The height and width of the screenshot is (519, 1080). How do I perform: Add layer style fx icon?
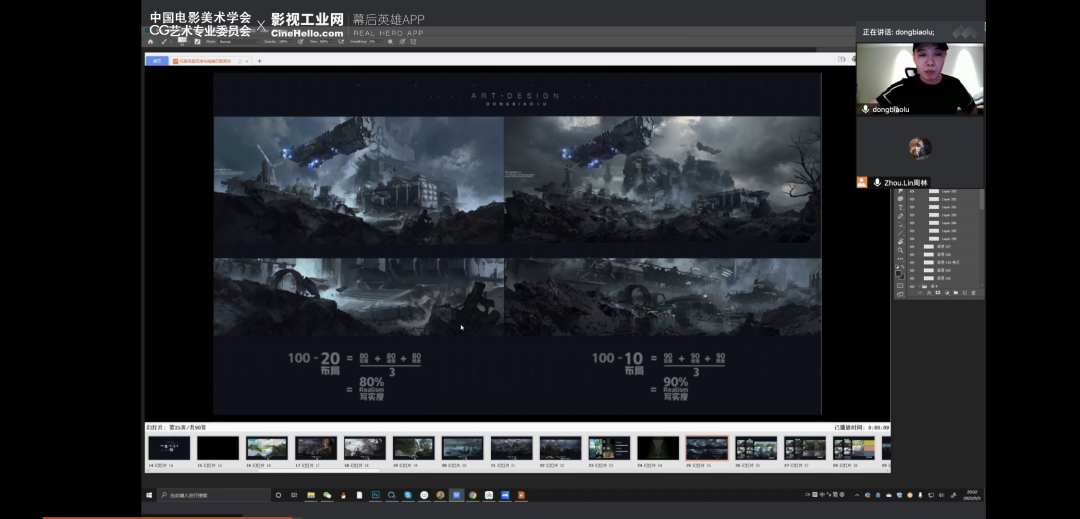(929, 293)
